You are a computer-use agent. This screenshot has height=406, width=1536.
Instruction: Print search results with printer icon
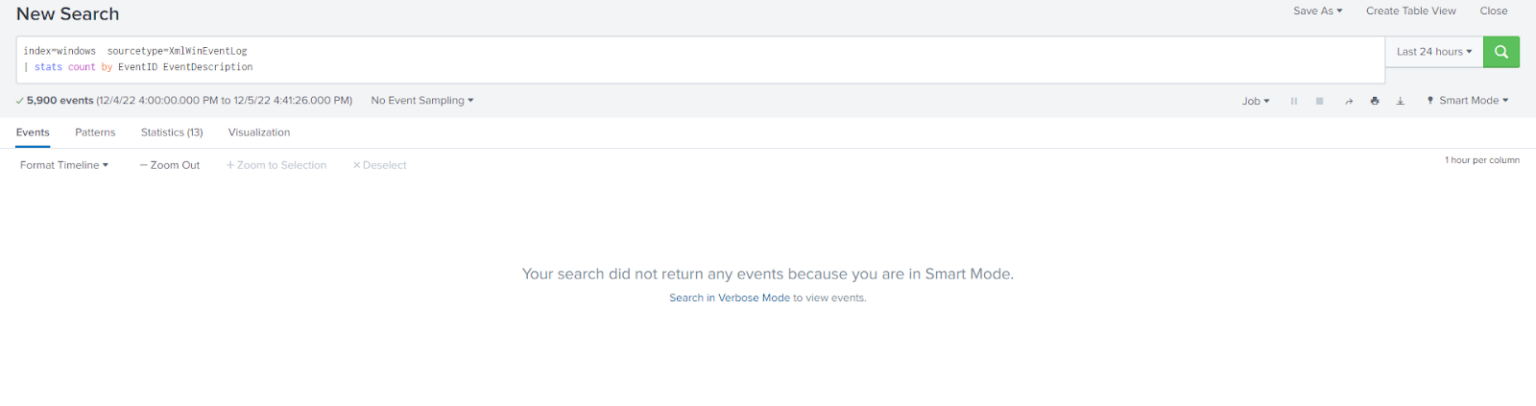coord(1375,101)
